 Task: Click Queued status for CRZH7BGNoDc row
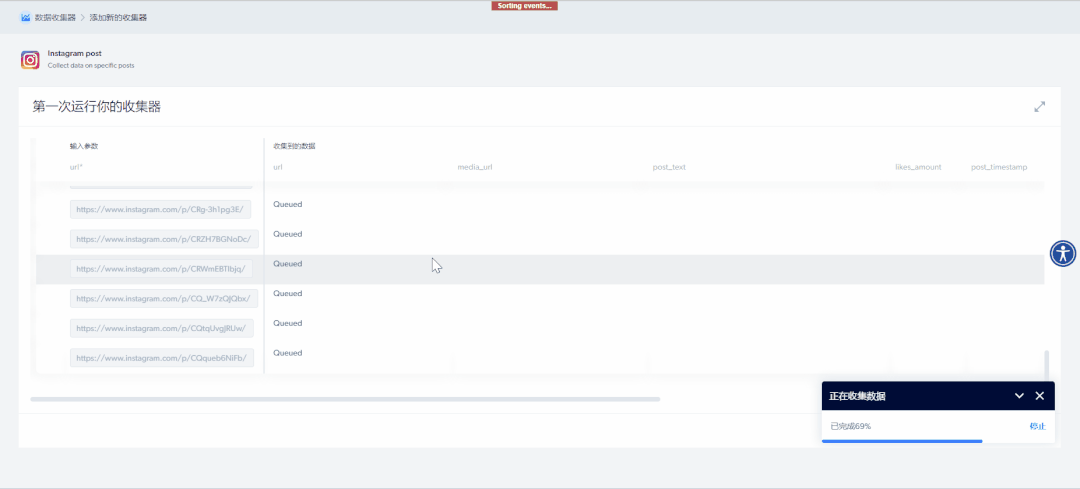point(288,234)
